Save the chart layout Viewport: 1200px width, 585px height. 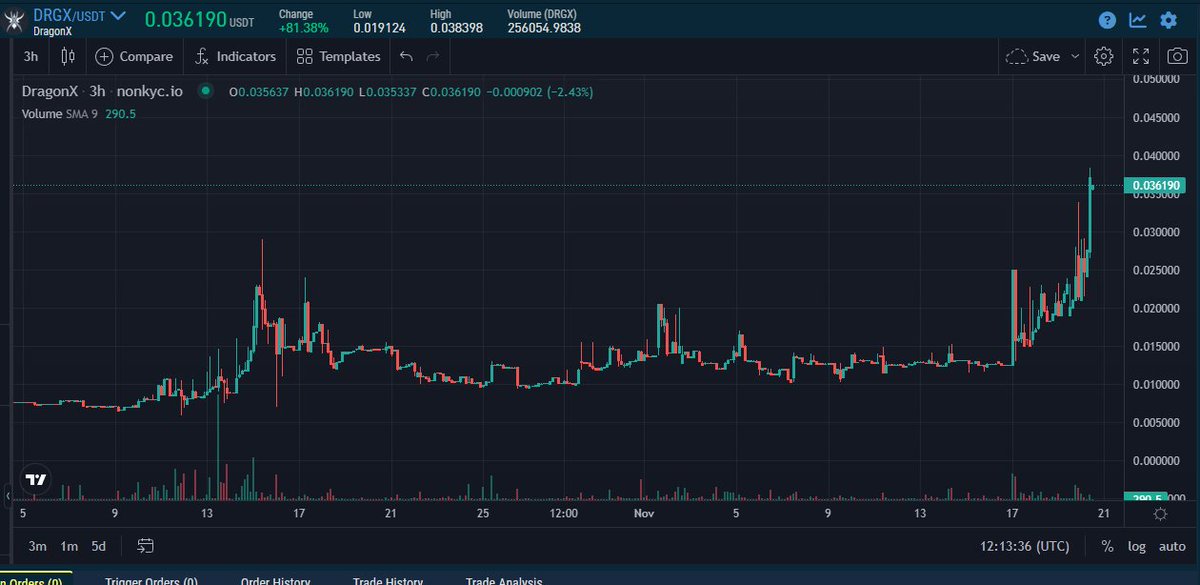[1033, 56]
